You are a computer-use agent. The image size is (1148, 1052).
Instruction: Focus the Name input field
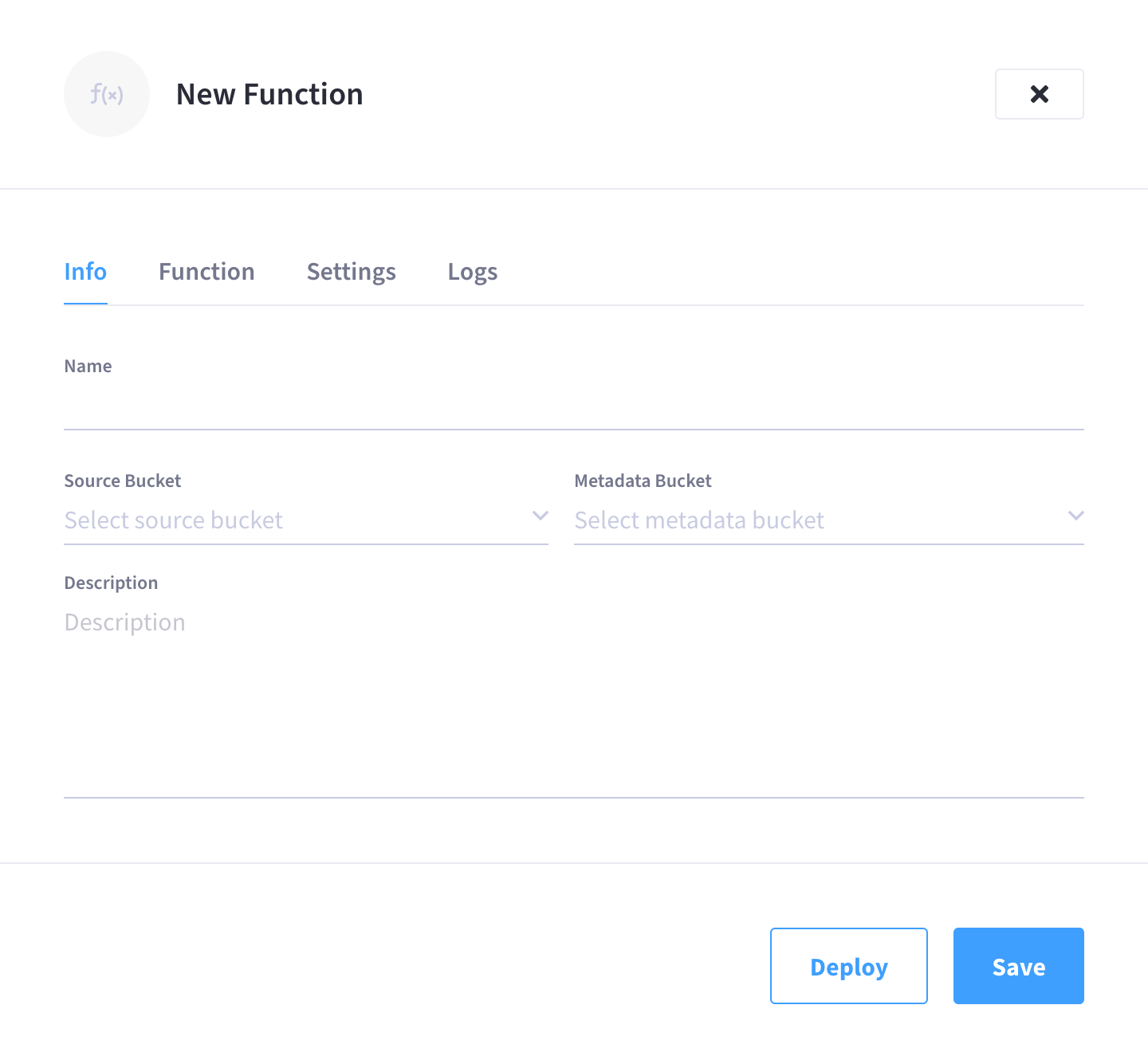(574, 406)
